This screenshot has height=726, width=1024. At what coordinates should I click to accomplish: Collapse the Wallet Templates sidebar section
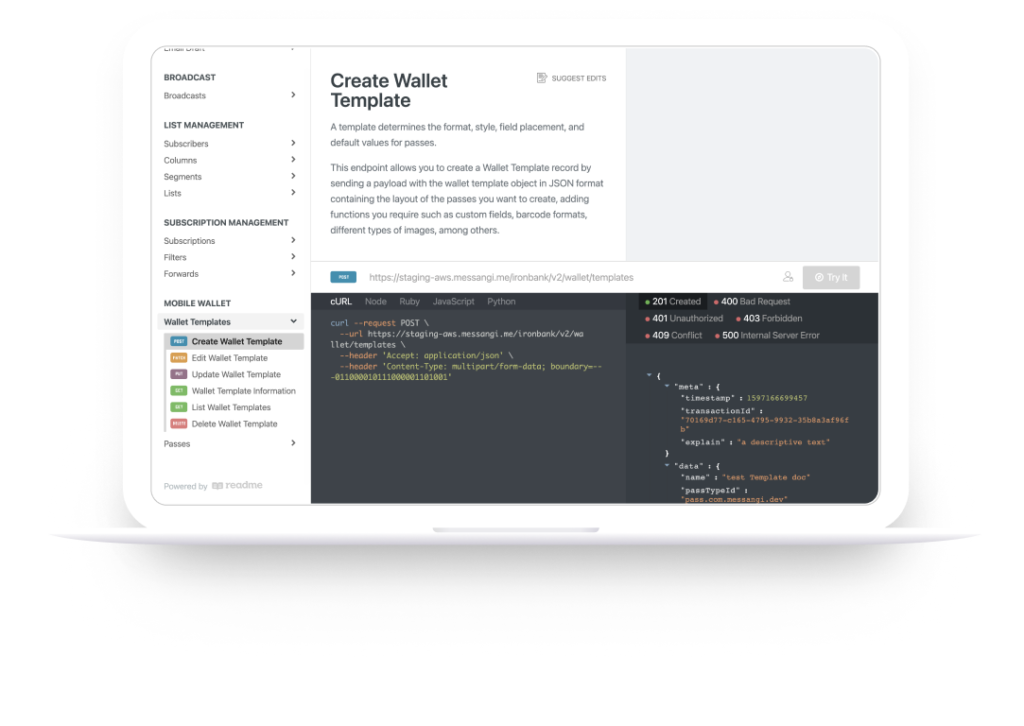point(293,322)
